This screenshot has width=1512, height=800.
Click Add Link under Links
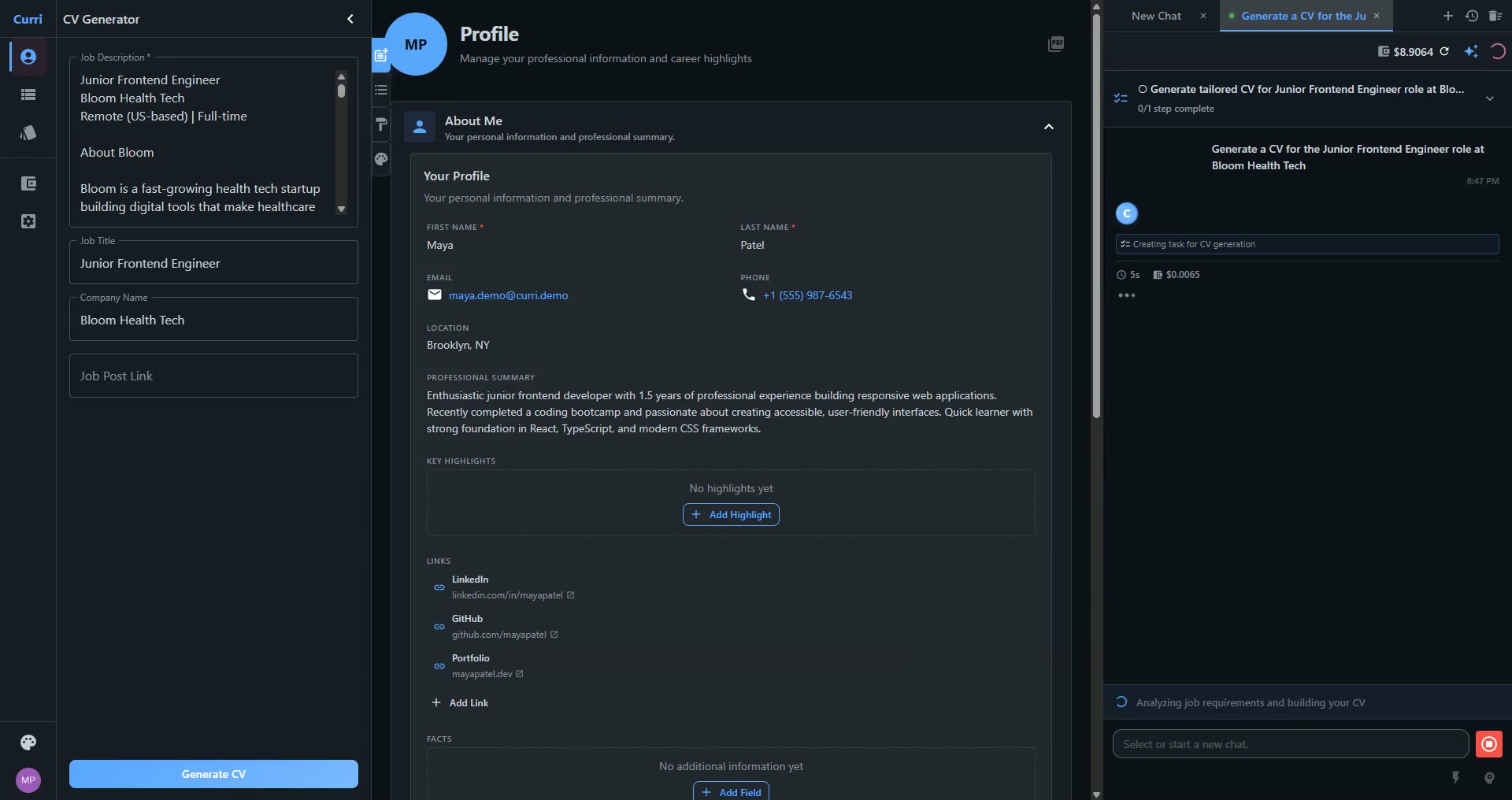coord(460,703)
